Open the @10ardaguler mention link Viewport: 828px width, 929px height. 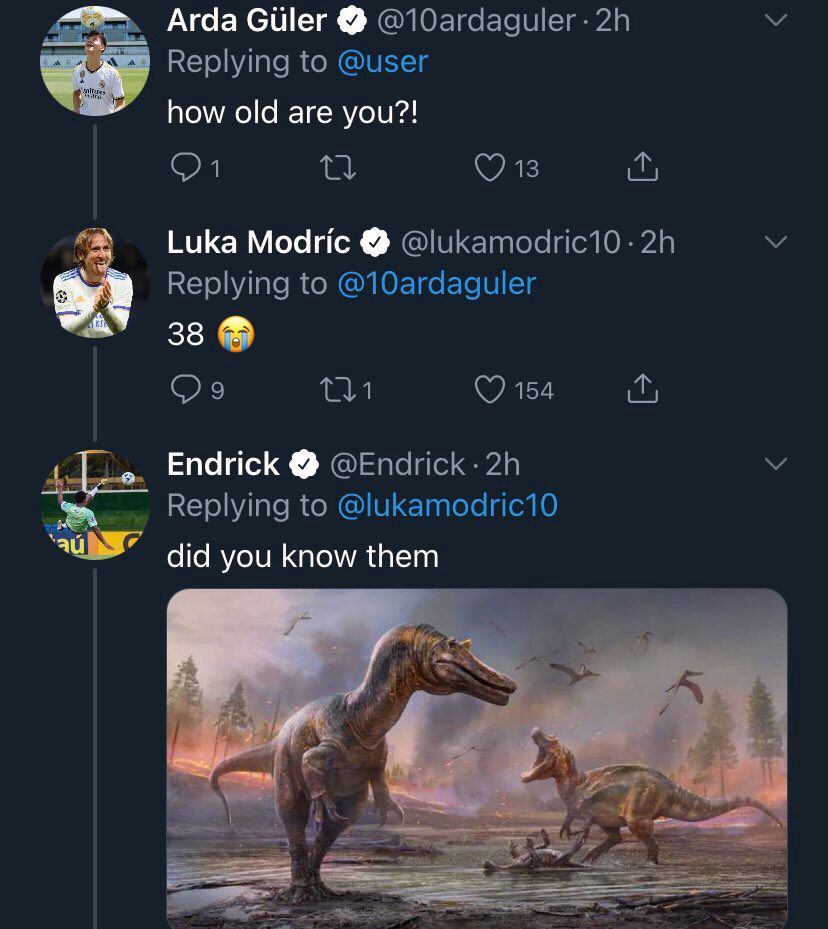tap(437, 283)
